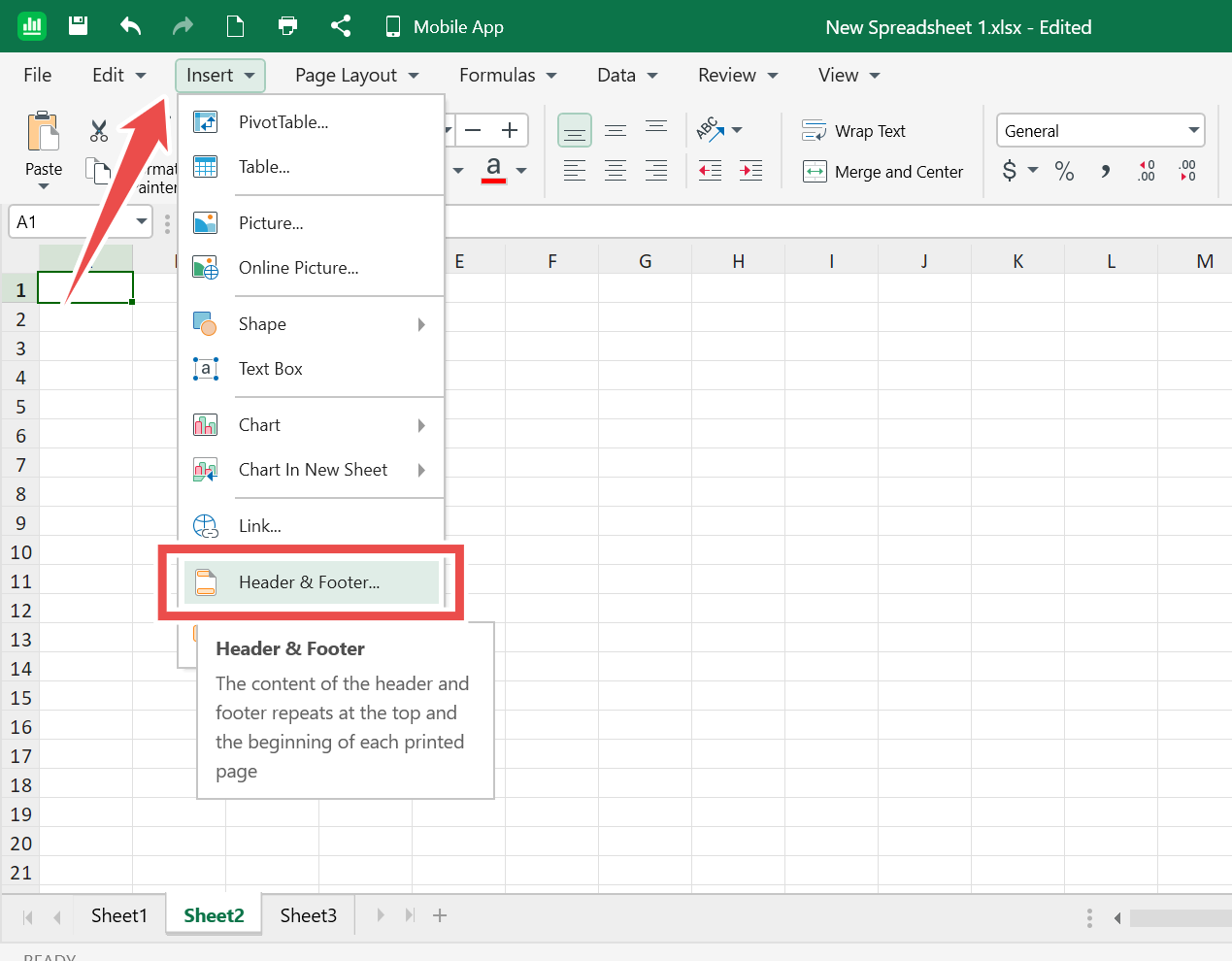Click Merge and Center
Viewport: 1232px width, 961px height.
[x=882, y=172]
